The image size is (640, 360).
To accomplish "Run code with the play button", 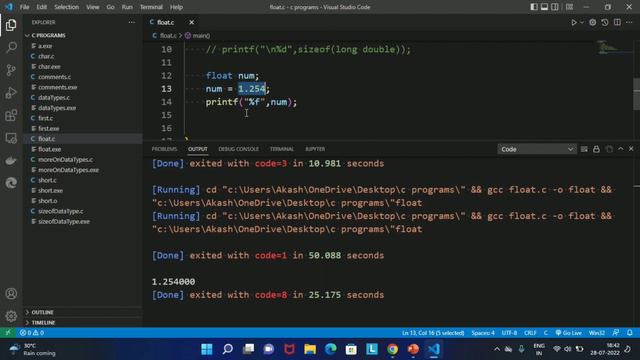I will pyautogui.click(x=573, y=22).
